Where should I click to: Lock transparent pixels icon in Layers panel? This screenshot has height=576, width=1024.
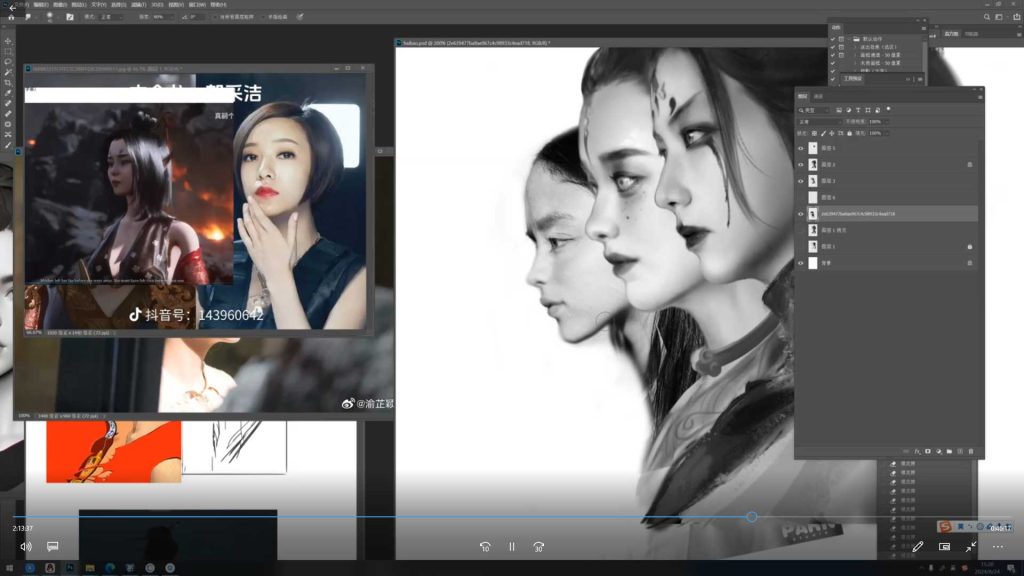tap(814, 133)
